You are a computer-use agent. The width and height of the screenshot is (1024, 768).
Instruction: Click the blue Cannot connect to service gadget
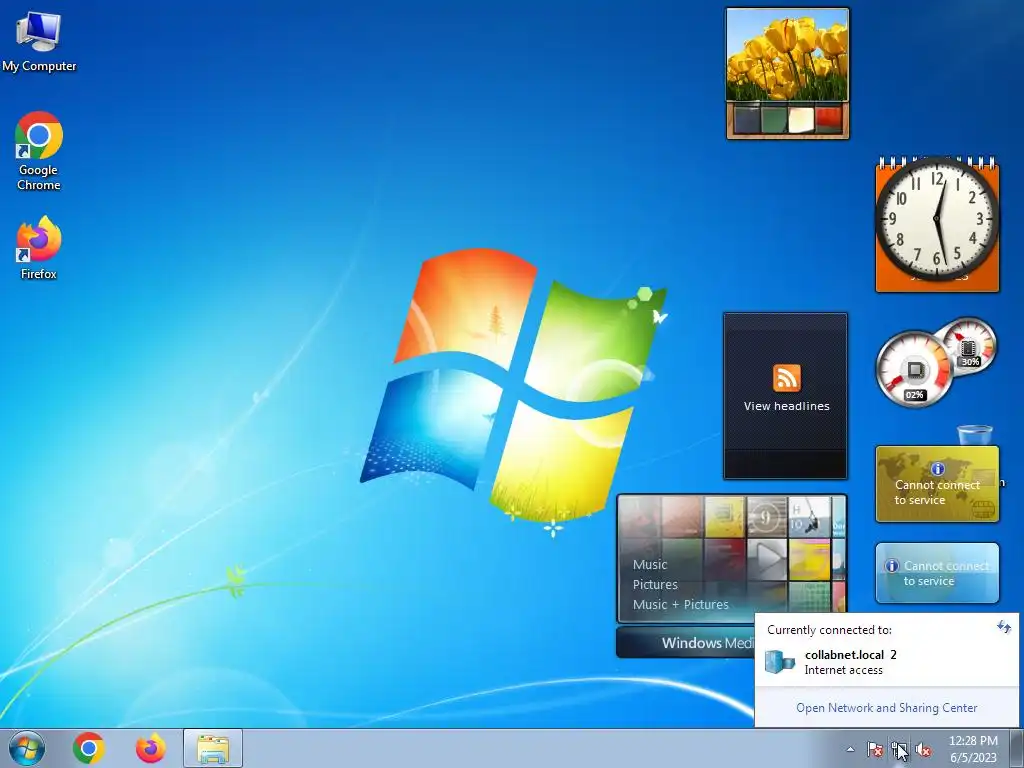click(937, 573)
